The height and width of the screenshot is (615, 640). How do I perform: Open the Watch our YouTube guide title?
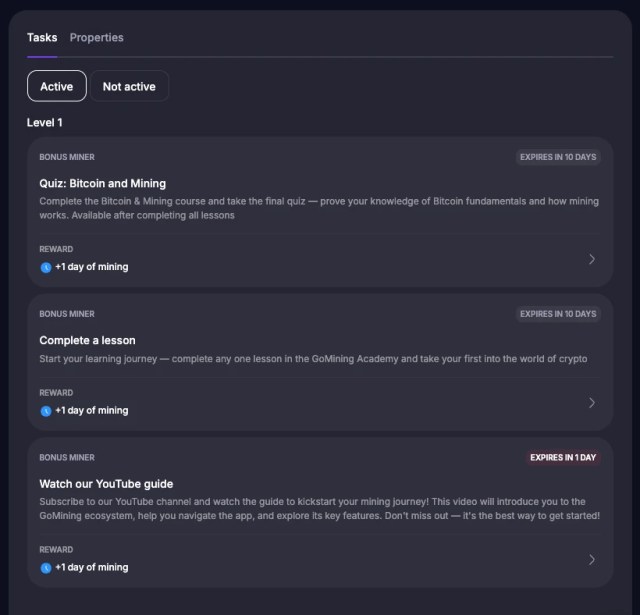[106, 484]
